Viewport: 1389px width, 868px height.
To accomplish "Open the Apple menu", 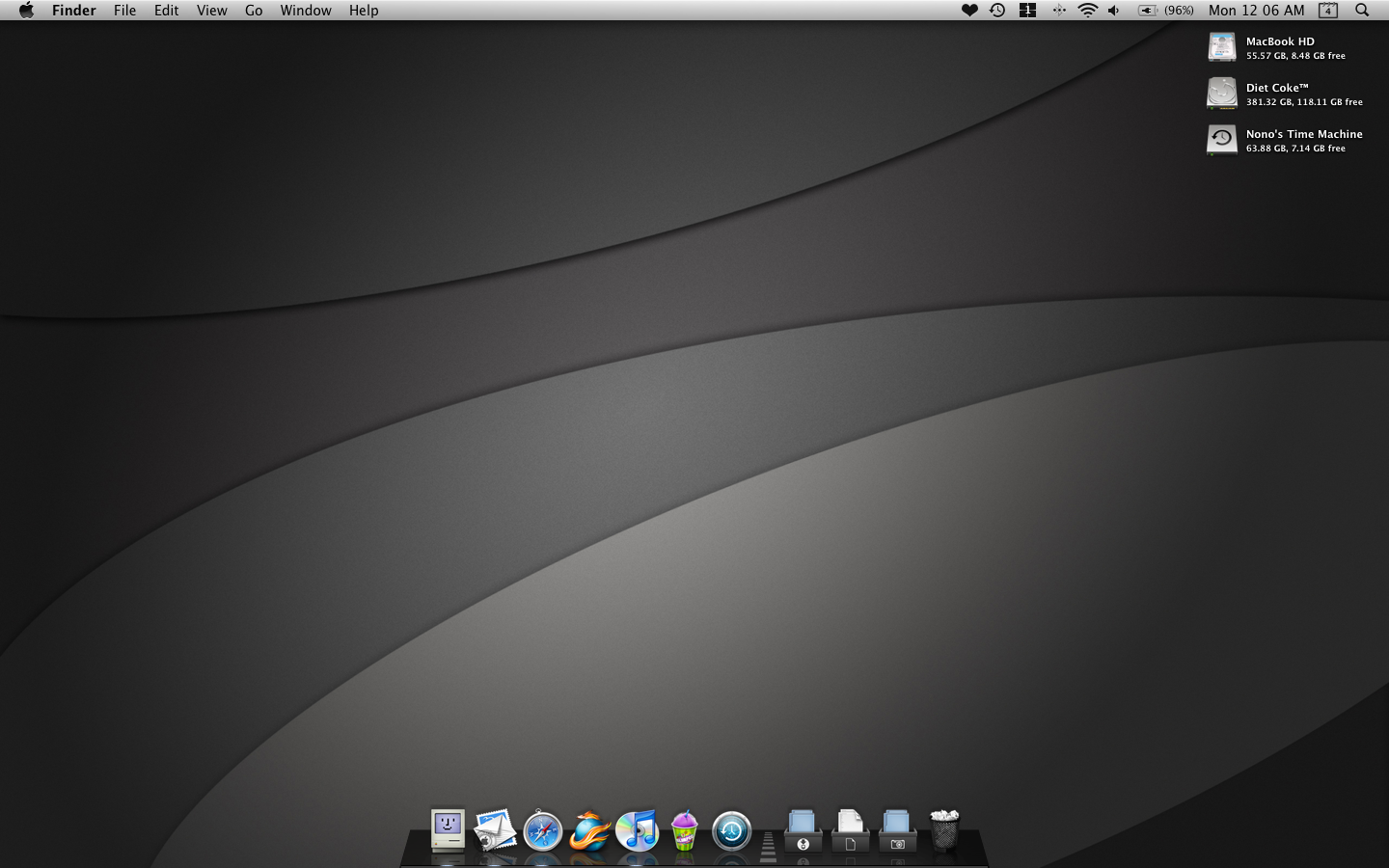I will click(x=26, y=10).
